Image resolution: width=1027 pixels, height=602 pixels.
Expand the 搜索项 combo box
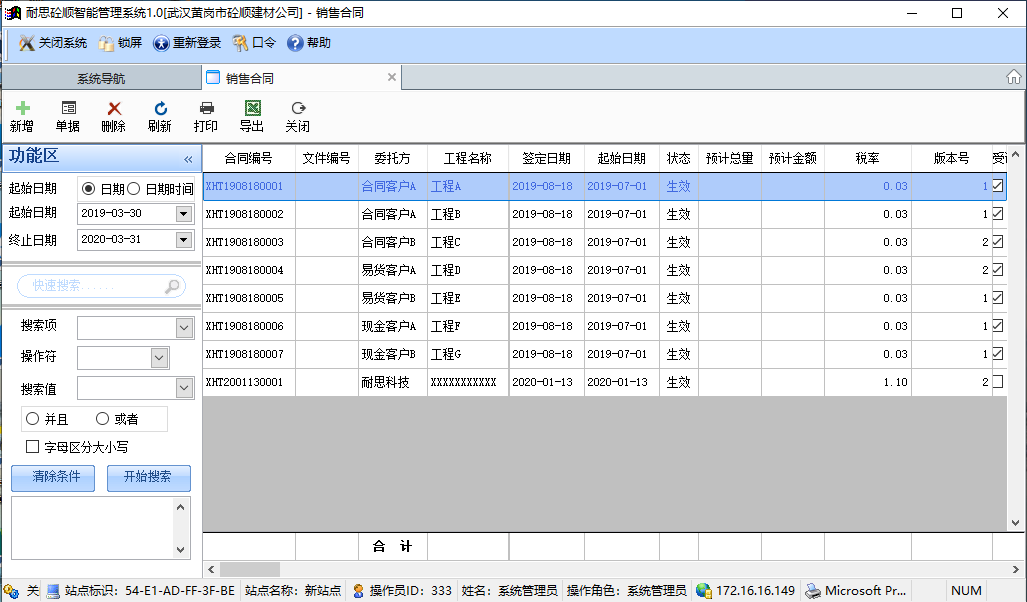184,328
